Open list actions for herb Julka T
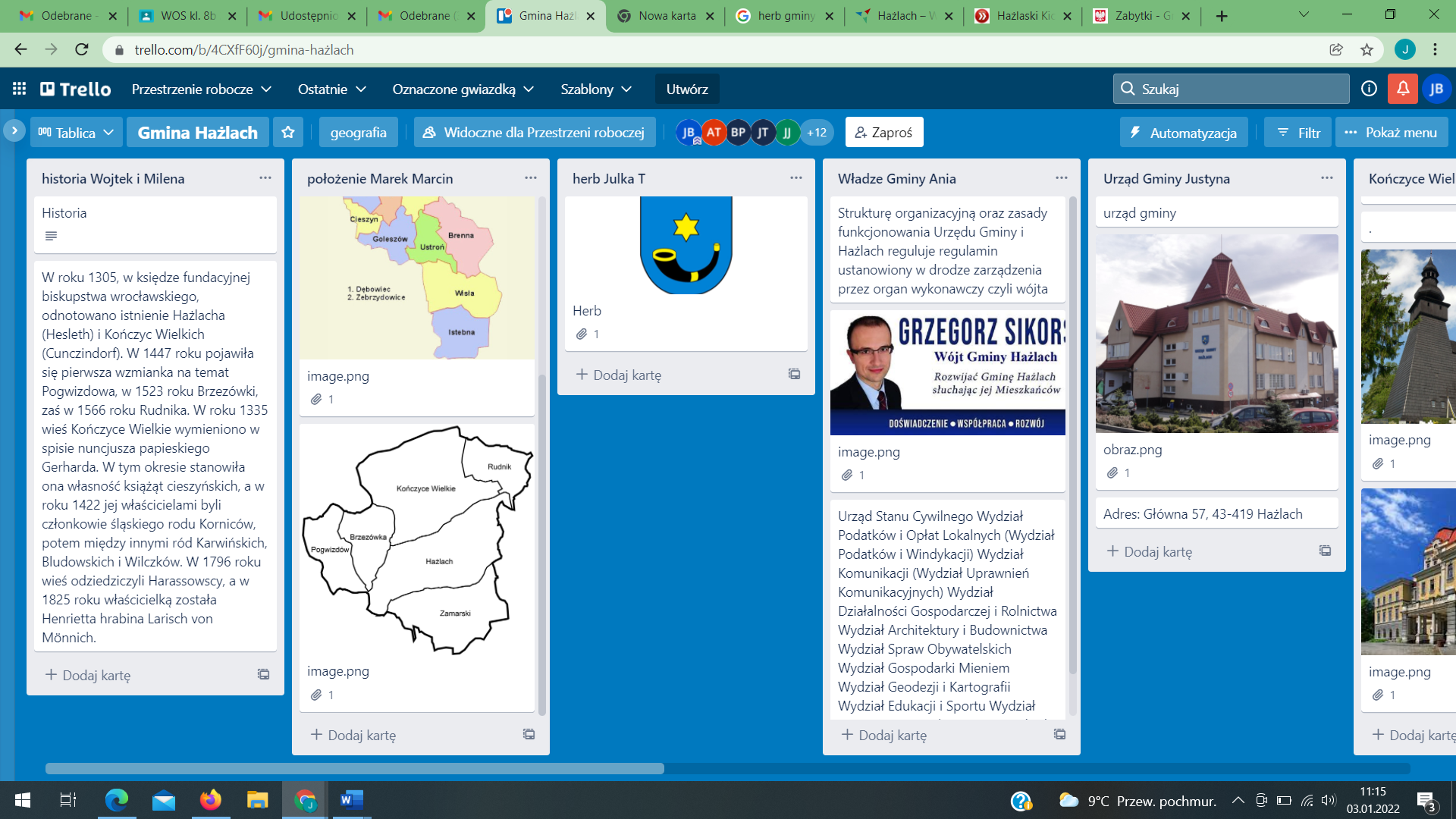This screenshot has width=1456, height=819. click(796, 177)
